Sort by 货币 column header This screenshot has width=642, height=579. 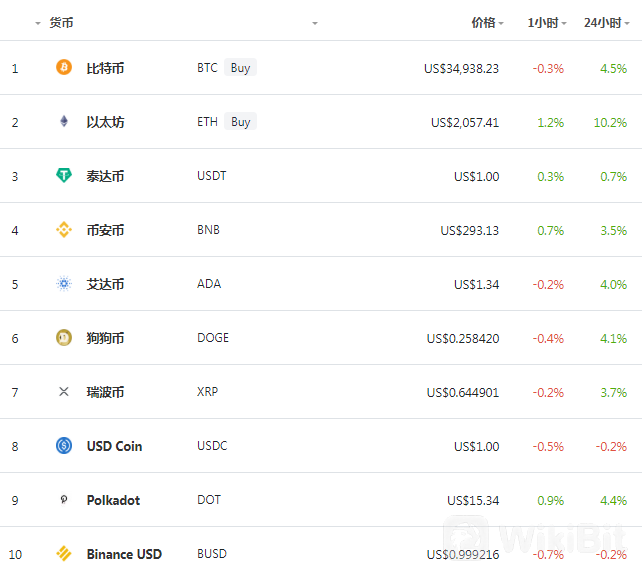[61, 23]
